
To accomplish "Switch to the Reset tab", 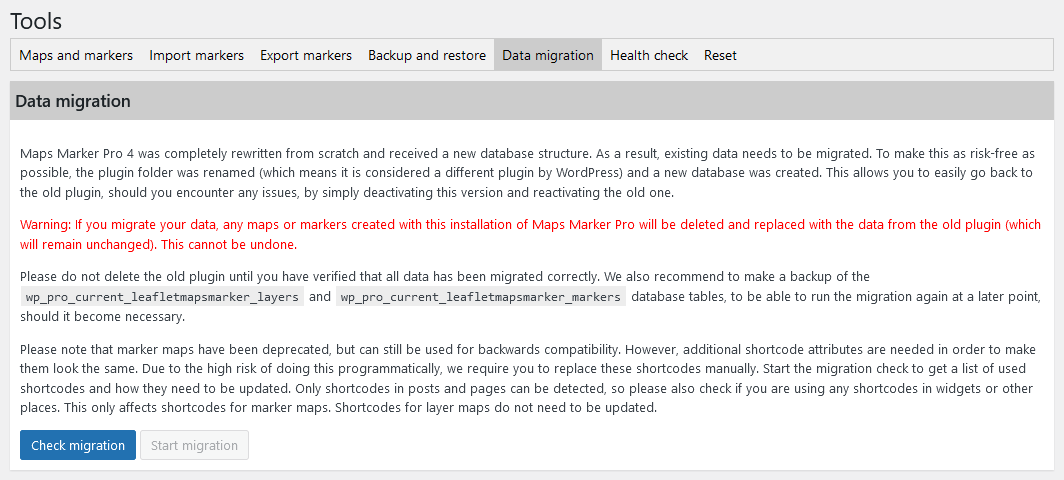I will click(720, 55).
